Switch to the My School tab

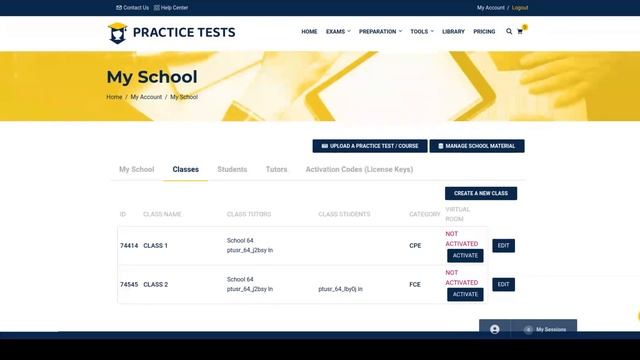(137, 169)
